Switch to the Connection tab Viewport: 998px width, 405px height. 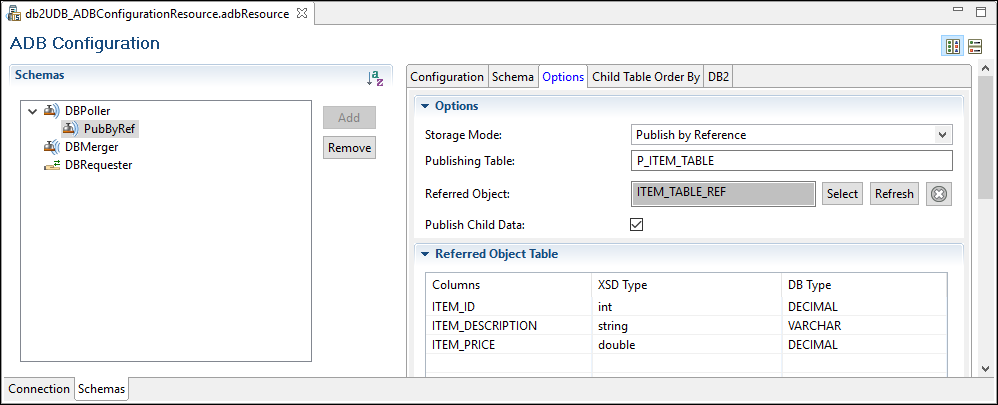click(x=39, y=389)
